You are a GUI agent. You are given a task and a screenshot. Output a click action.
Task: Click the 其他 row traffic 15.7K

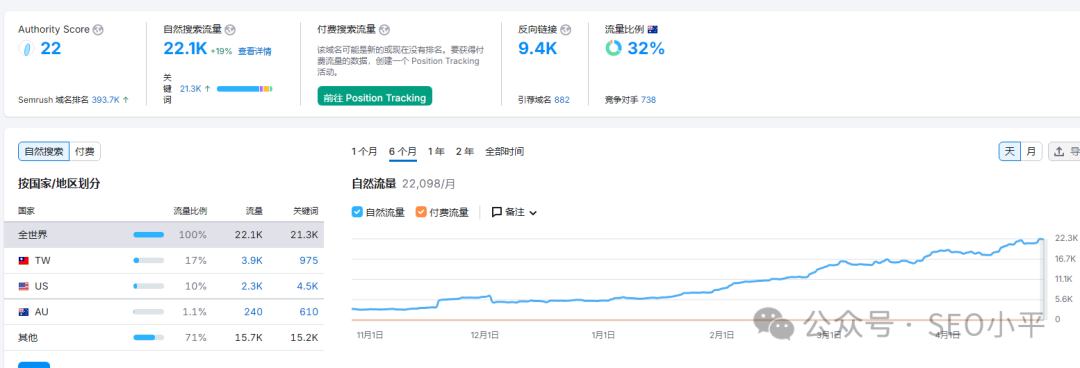pyautogui.click(x=249, y=337)
